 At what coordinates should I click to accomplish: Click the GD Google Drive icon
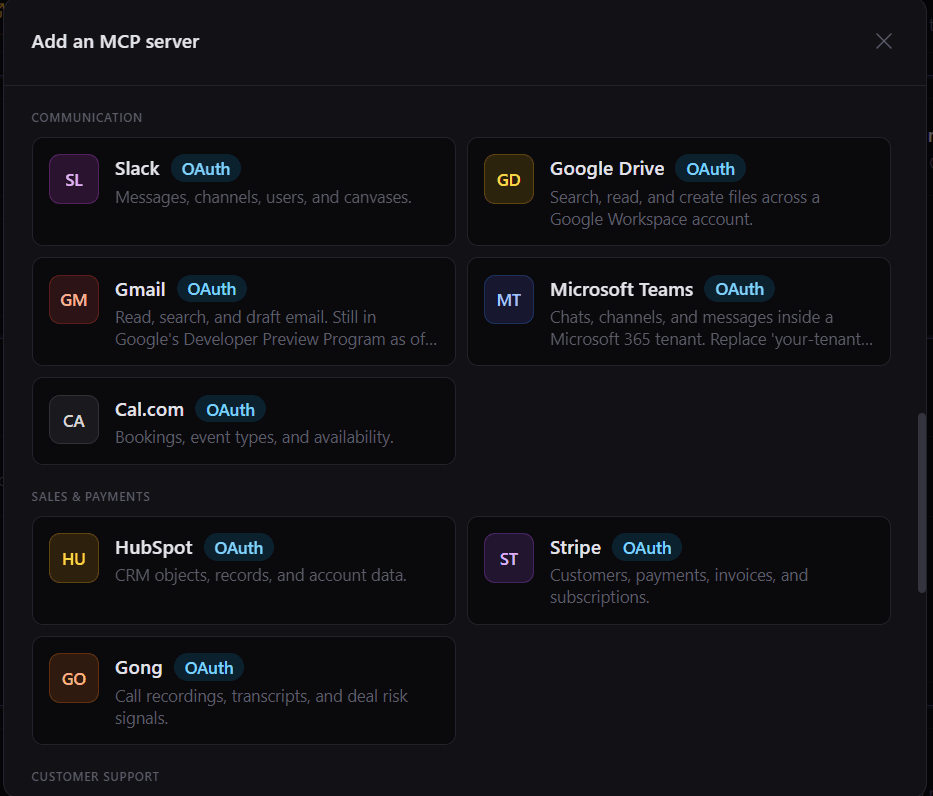509,179
